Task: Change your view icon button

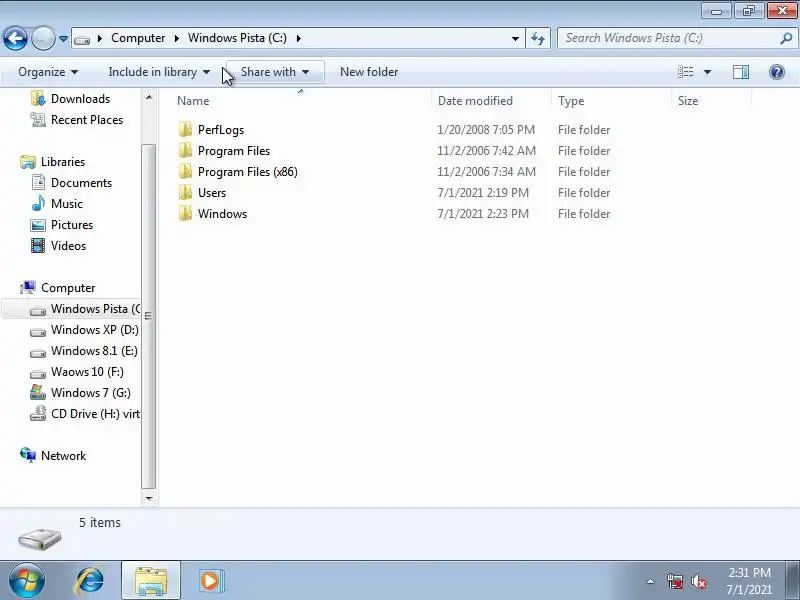Action: (685, 72)
